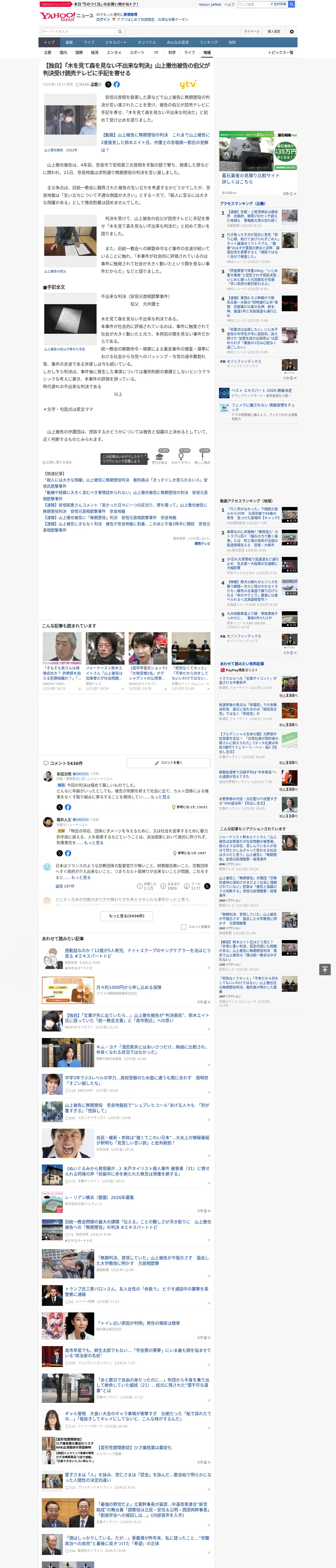Share the article on Facebook
Viewport: 336px width, 1568px height.
coord(116,85)
